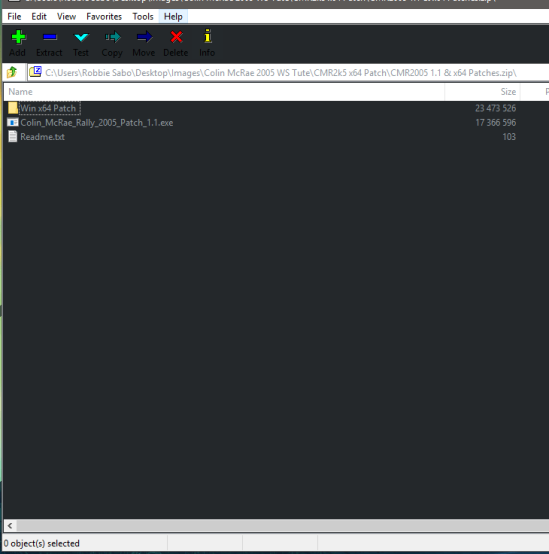Sort by the Size column header

click(482, 92)
